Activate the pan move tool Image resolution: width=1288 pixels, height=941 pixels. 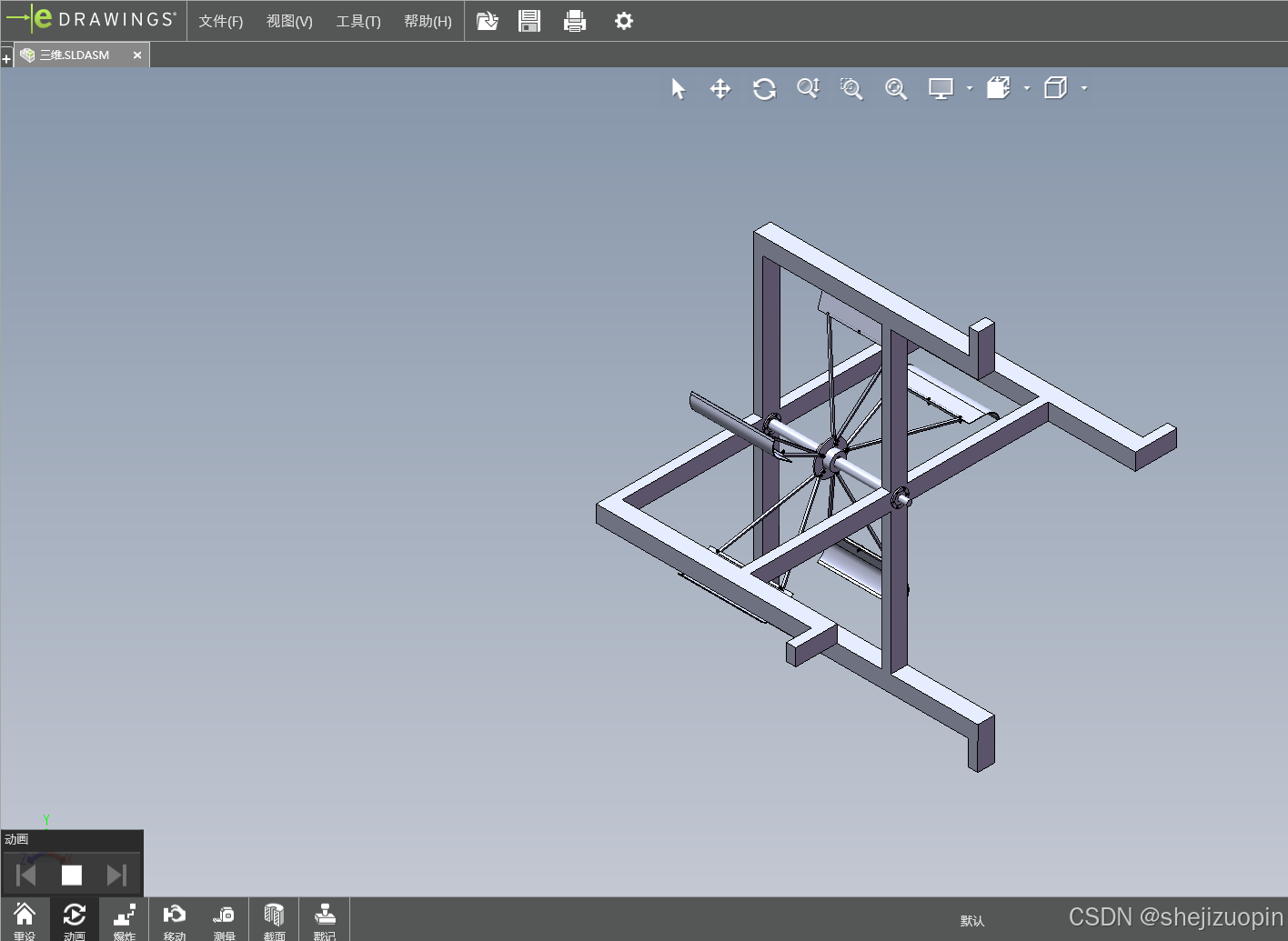pos(720,88)
